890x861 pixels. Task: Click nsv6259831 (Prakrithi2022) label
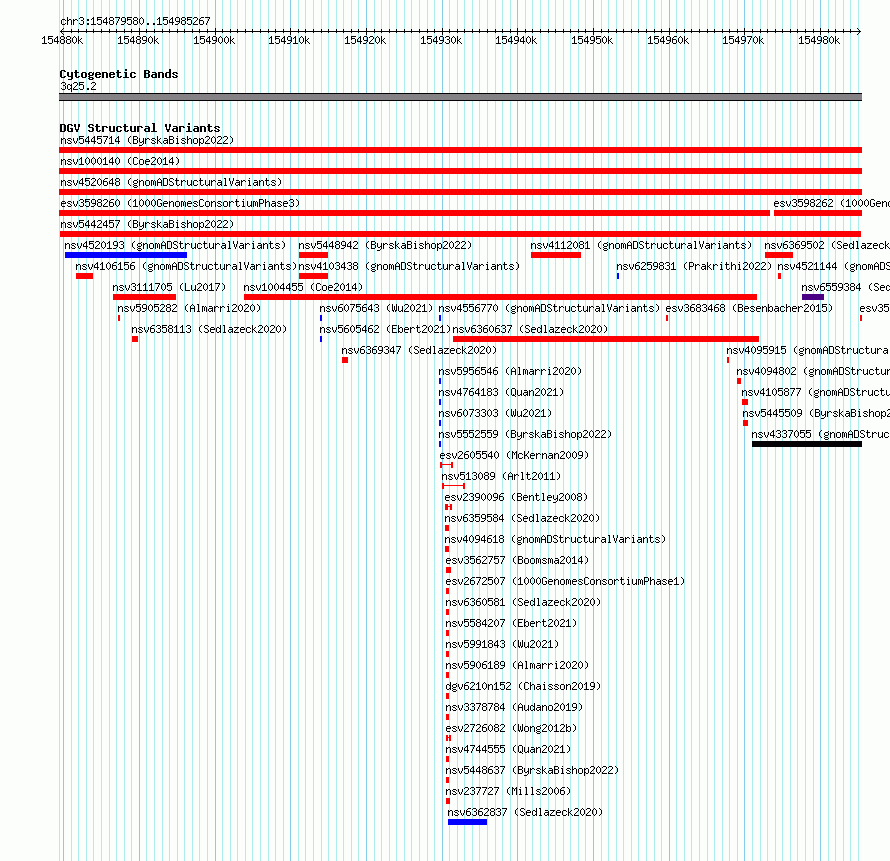pyautogui.click(x=694, y=266)
